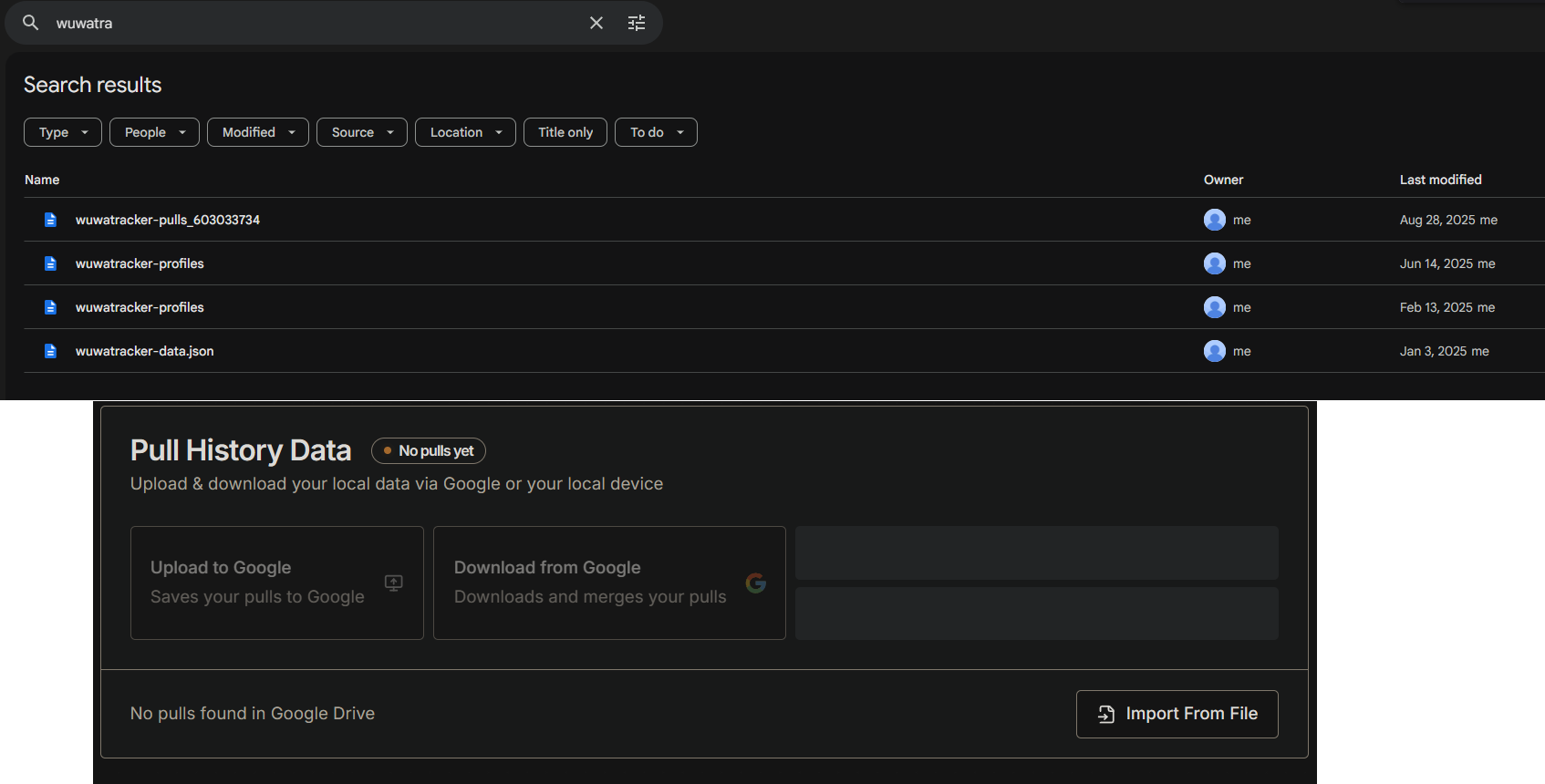Select the file name wuwatracker-data.json

(145, 351)
